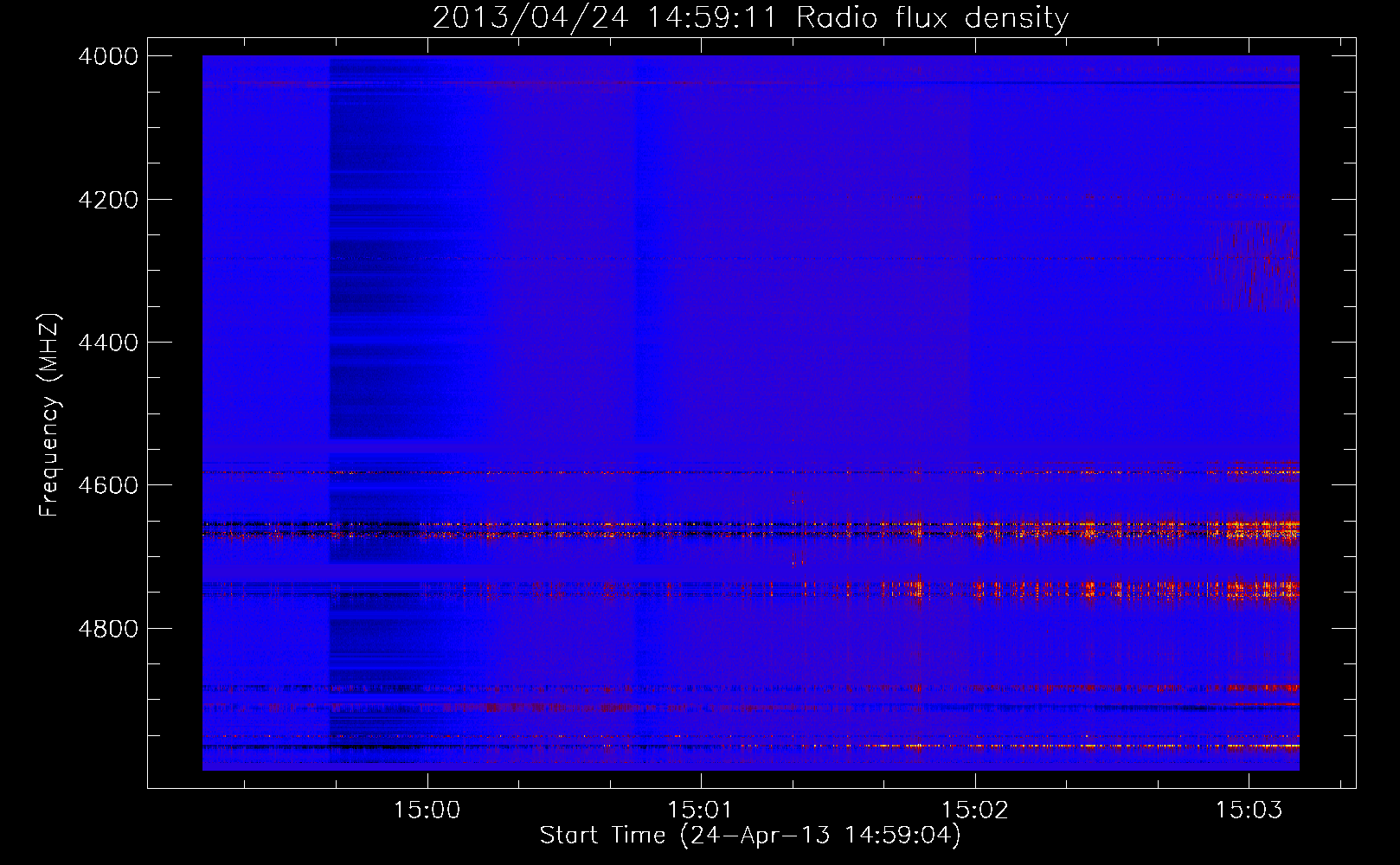Click the 15:01 time axis label
1400x865 pixels.
[700, 811]
